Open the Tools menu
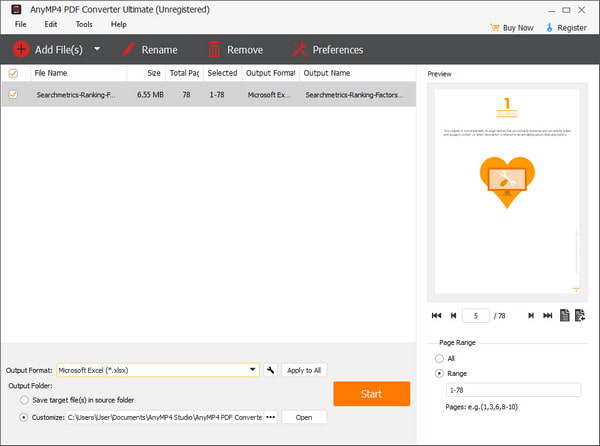The height and width of the screenshot is (446, 600). 84,24
